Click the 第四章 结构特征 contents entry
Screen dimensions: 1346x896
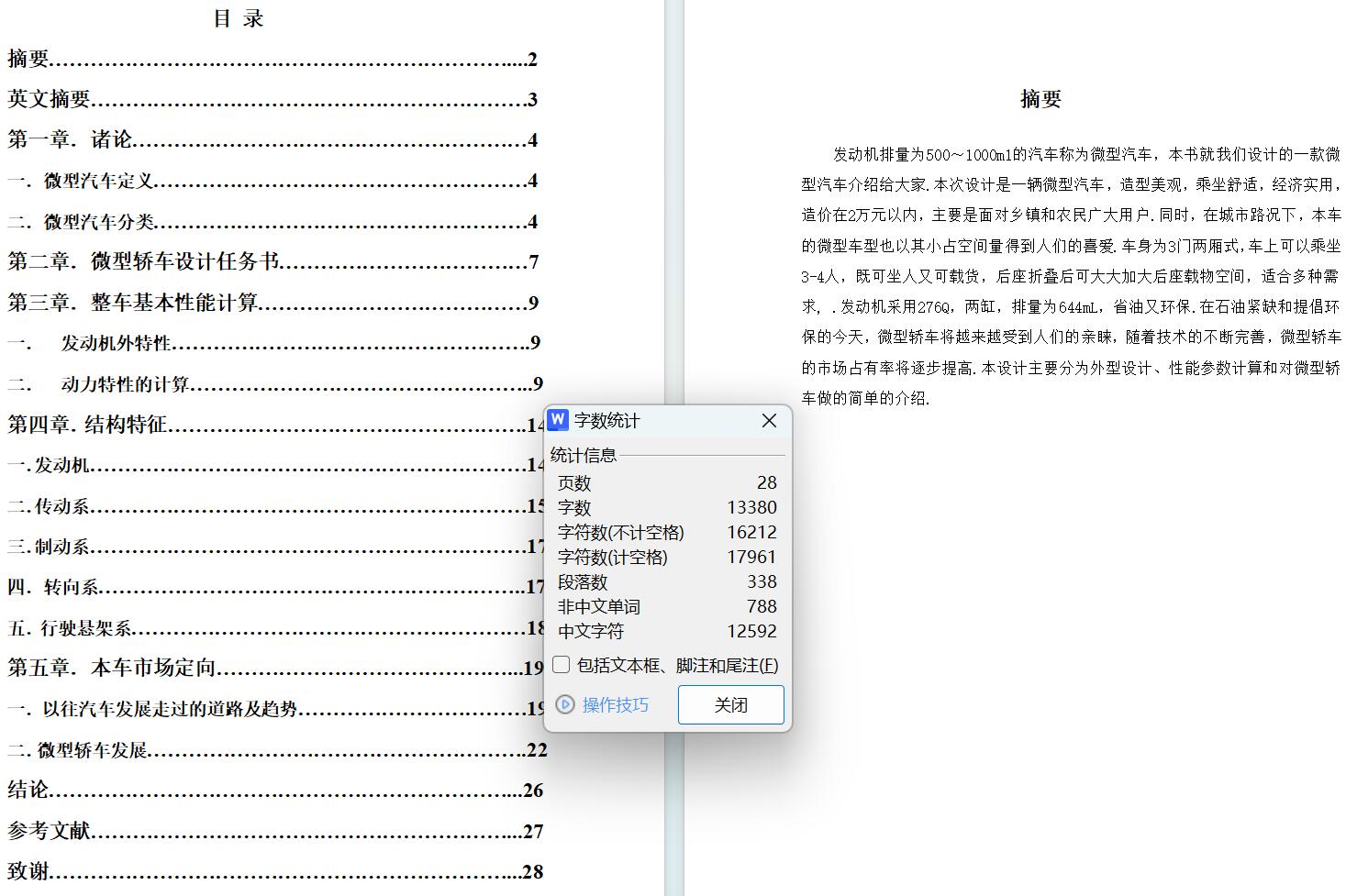[87, 425]
